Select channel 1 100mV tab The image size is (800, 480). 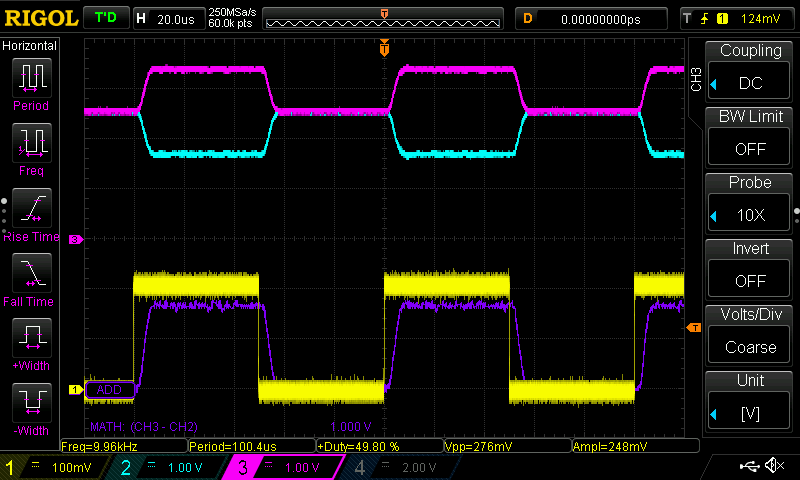pos(56,467)
